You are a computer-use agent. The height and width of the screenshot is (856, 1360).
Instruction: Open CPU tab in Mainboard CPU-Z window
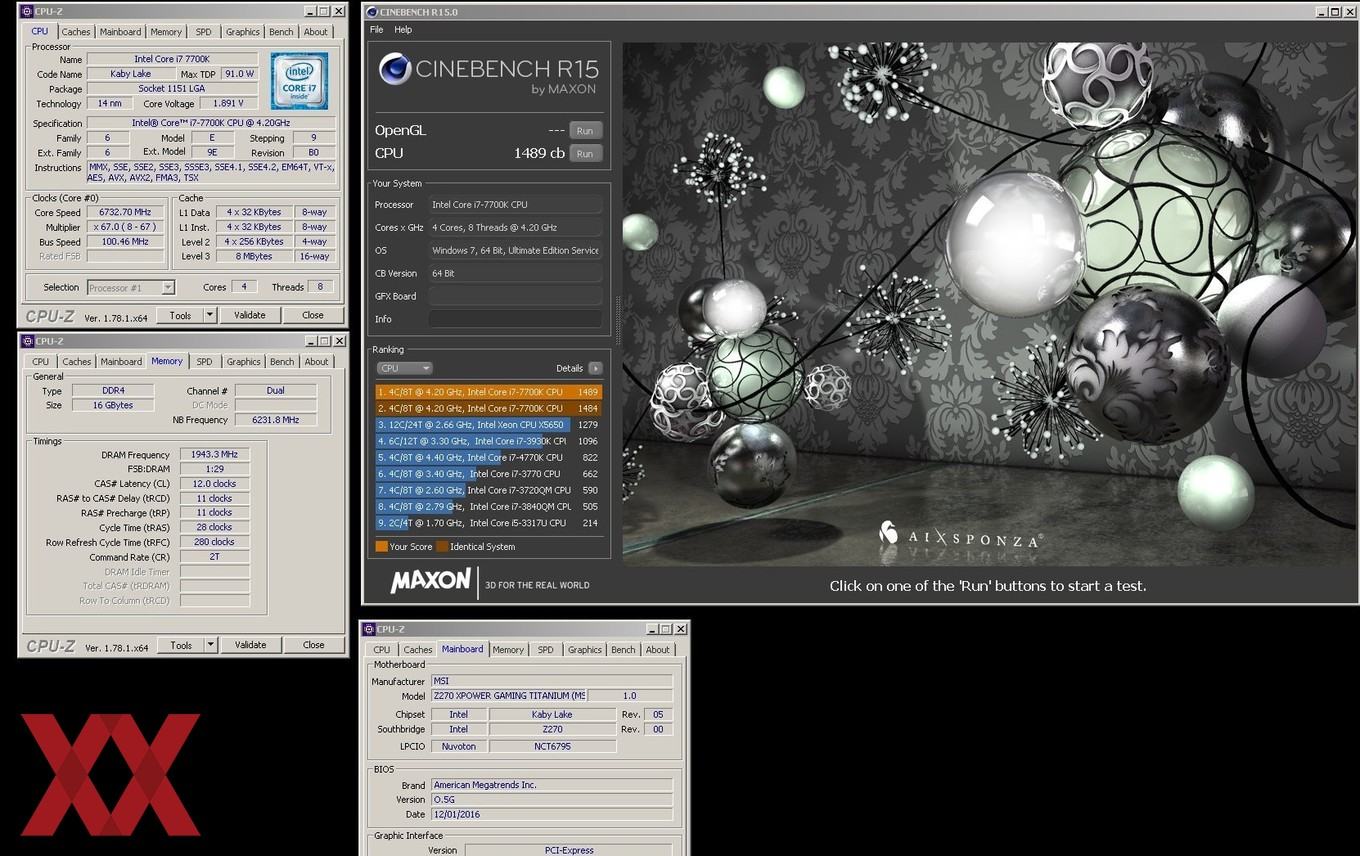382,650
